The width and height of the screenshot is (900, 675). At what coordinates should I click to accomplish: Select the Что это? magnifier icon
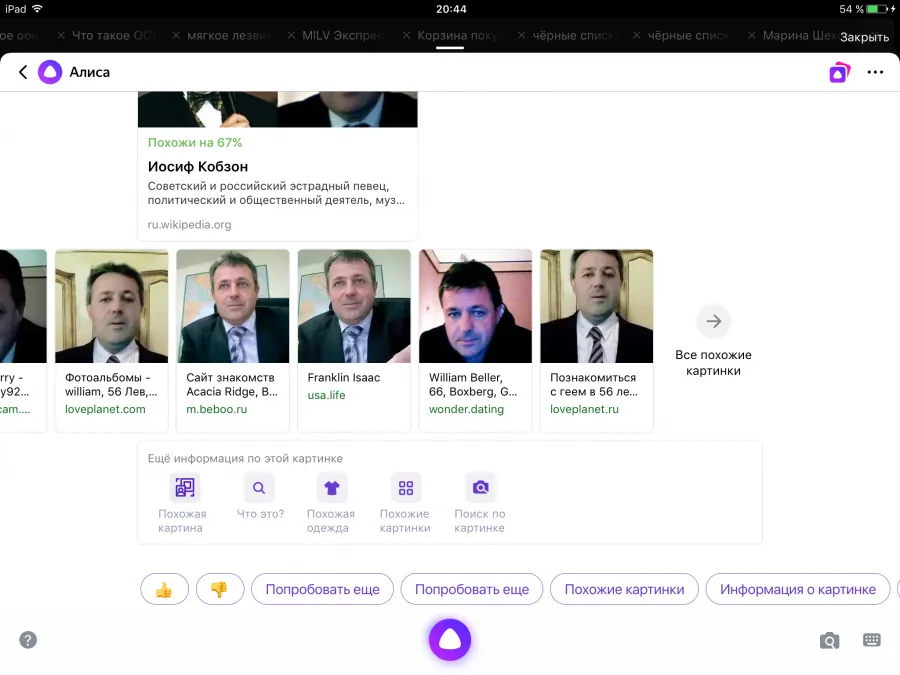click(x=259, y=487)
